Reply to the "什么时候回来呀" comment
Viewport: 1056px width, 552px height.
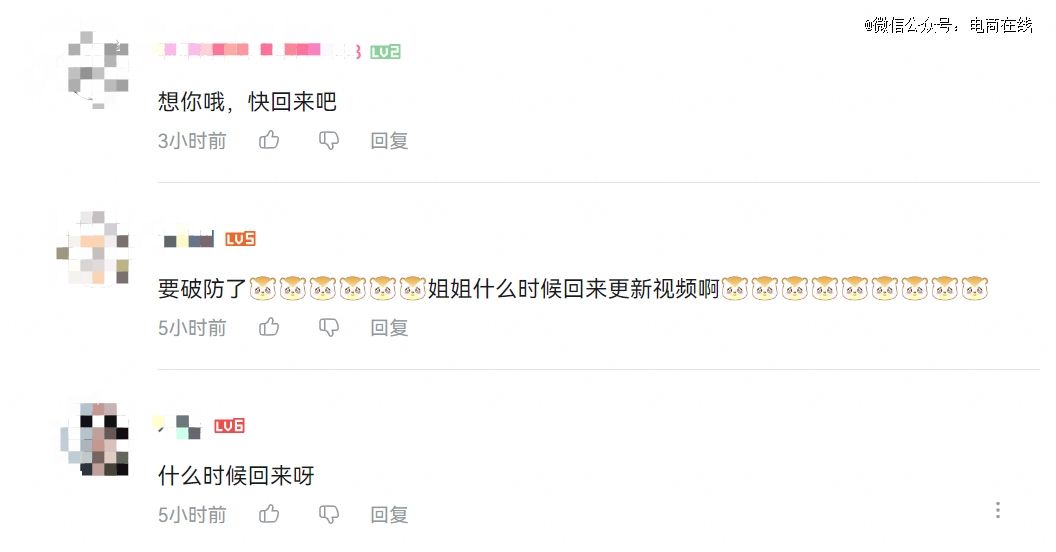pyautogui.click(x=389, y=515)
